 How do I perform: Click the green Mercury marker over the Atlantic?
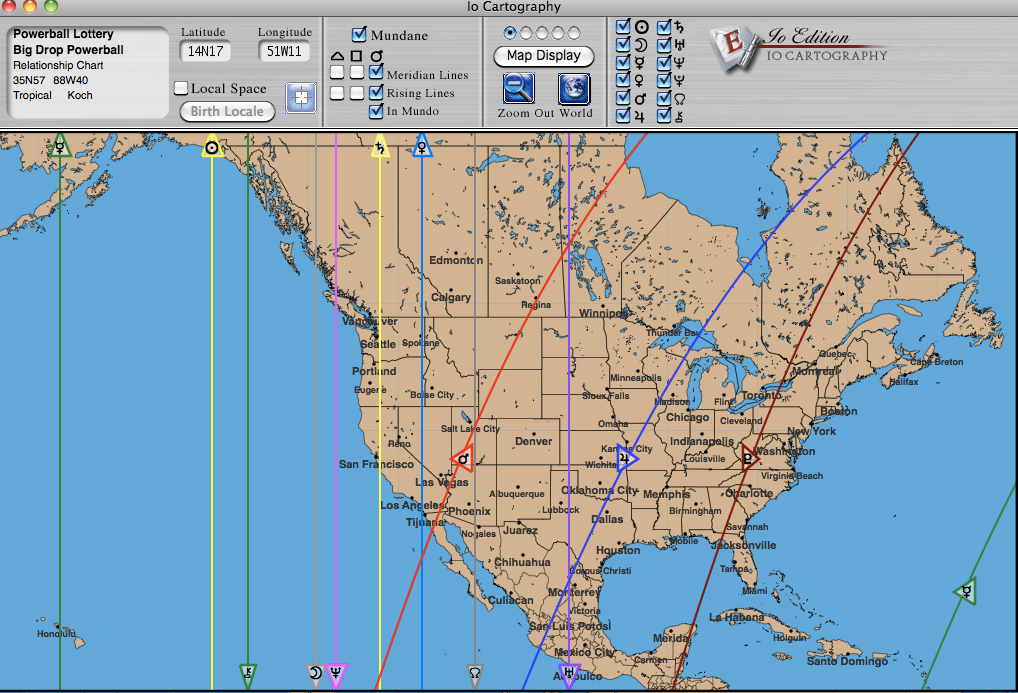pos(966,591)
